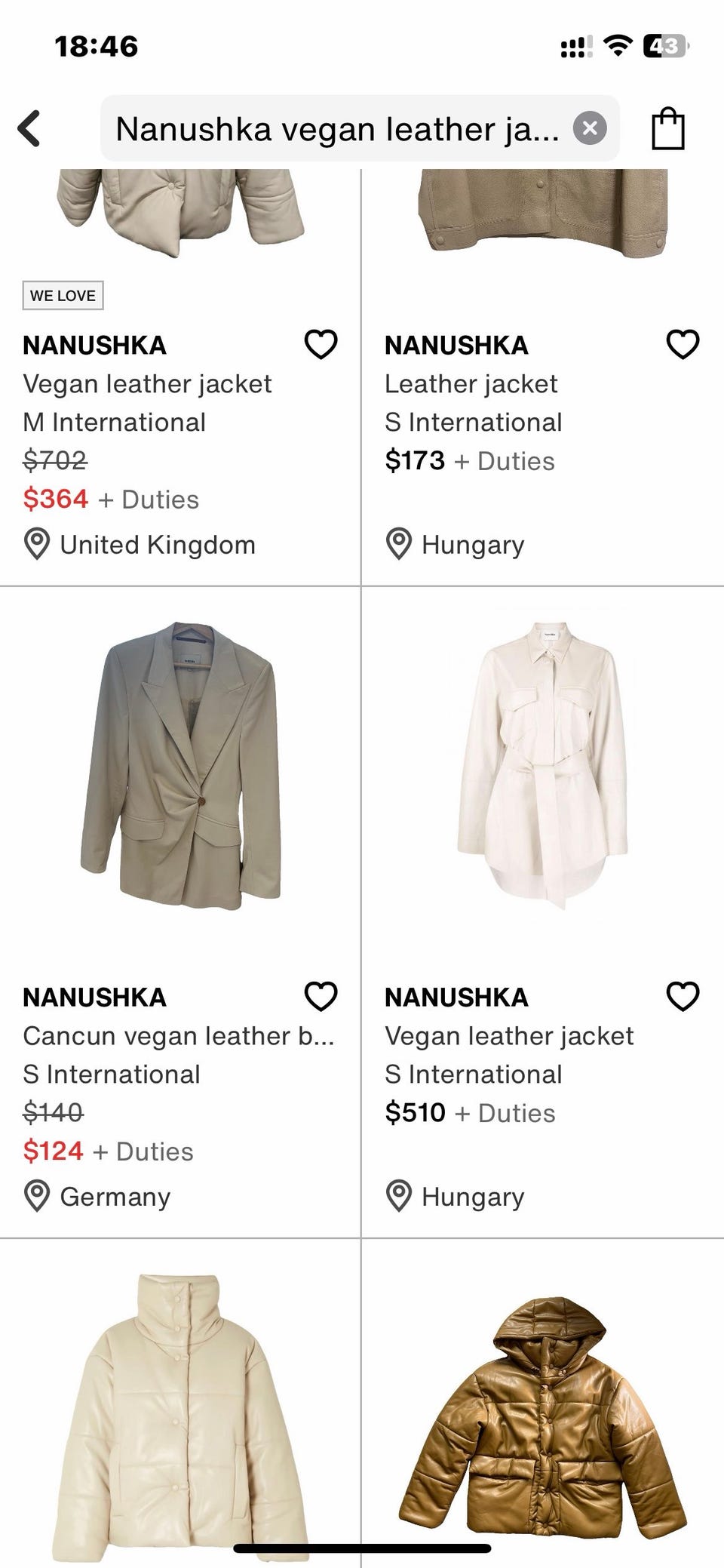This screenshot has height=1568, width=724.
Task: Tap the WE LOVE badge
Action: pyautogui.click(x=63, y=296)
